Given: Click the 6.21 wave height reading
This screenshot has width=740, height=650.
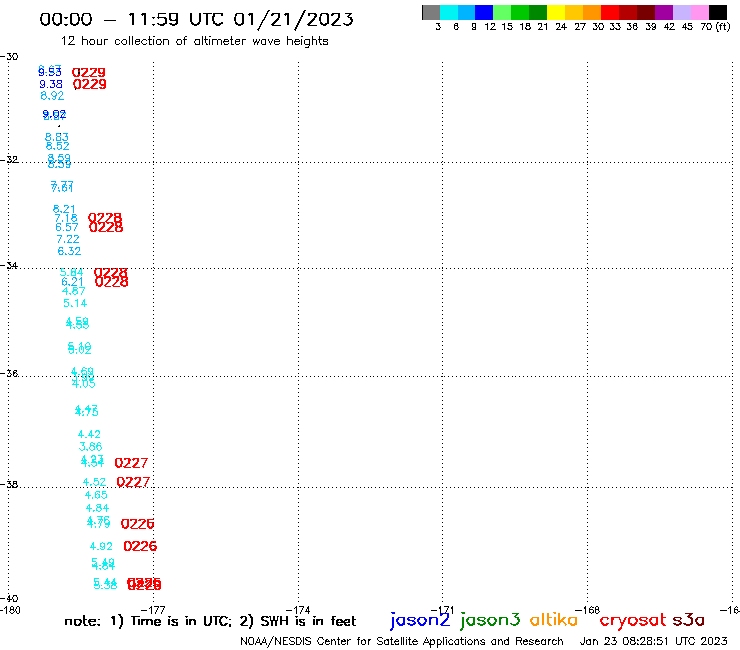Looking at the screenshot, I should point(72,282).
